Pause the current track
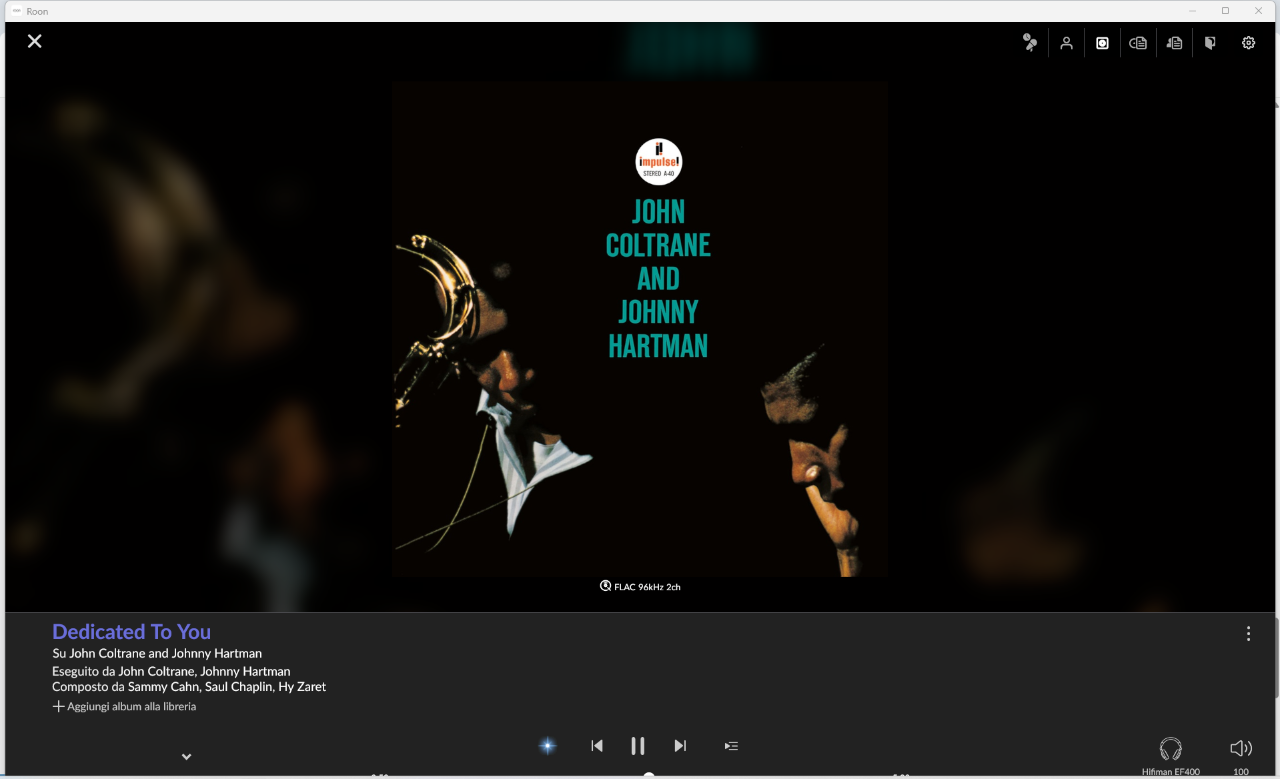The width and height of the screenshot is (1280, 779). [638, 745]
